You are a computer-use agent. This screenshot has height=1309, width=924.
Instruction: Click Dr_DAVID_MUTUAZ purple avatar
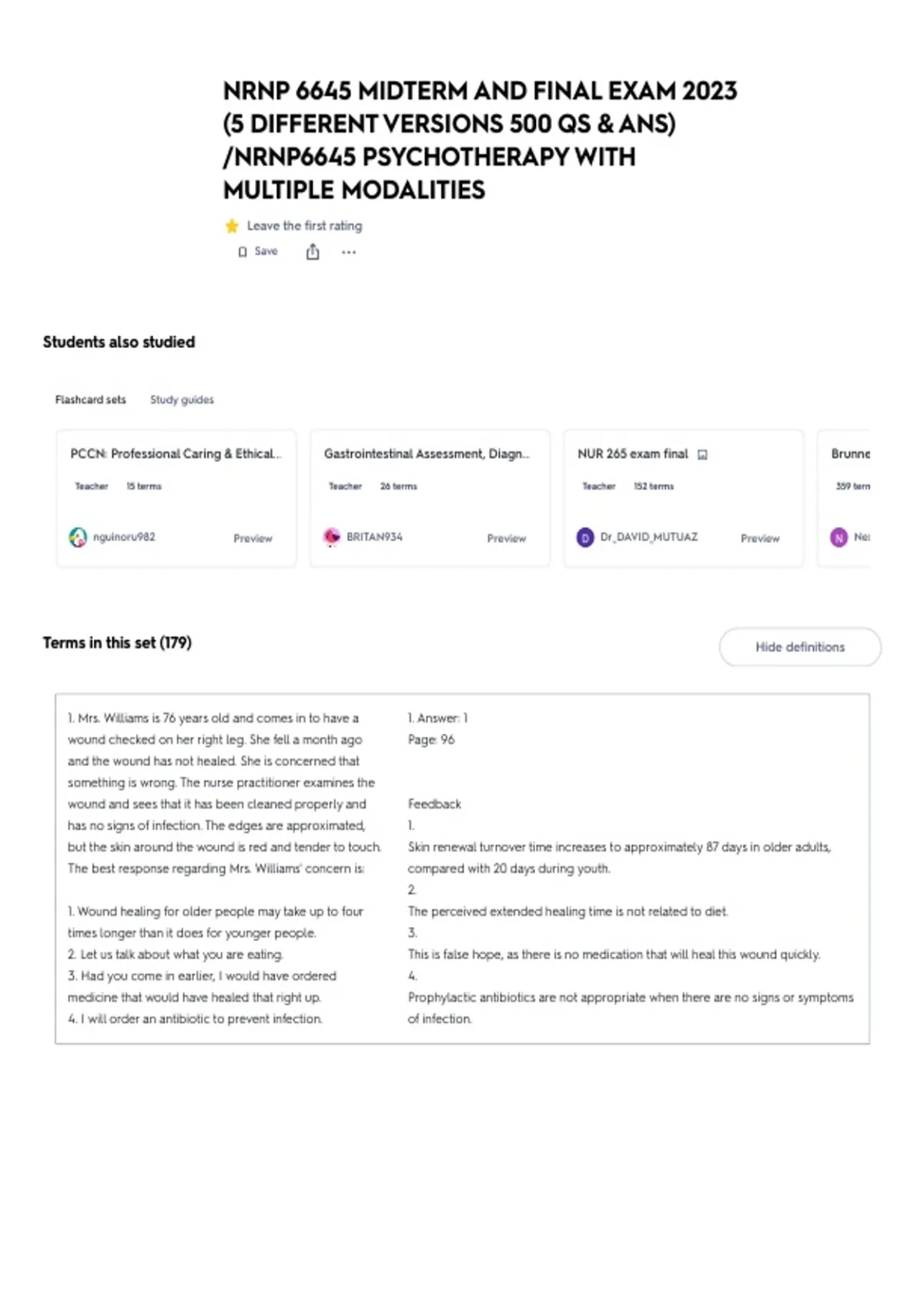click(585, 537)
